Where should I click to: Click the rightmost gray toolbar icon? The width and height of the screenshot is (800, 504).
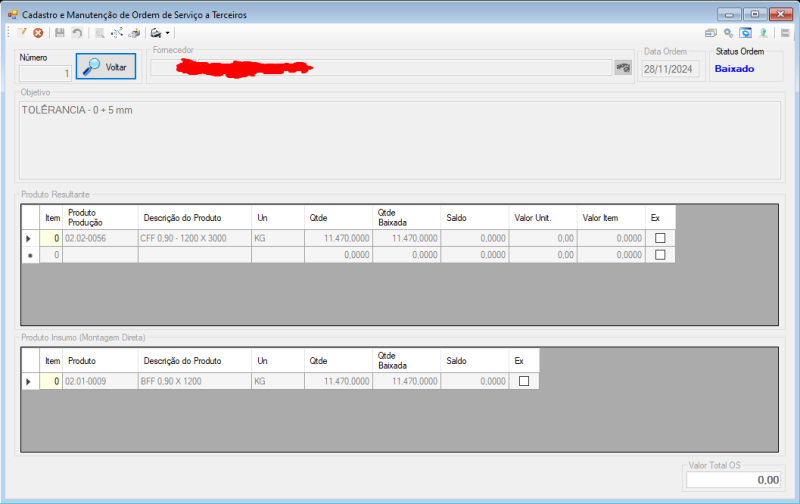[x=785, y=33]
